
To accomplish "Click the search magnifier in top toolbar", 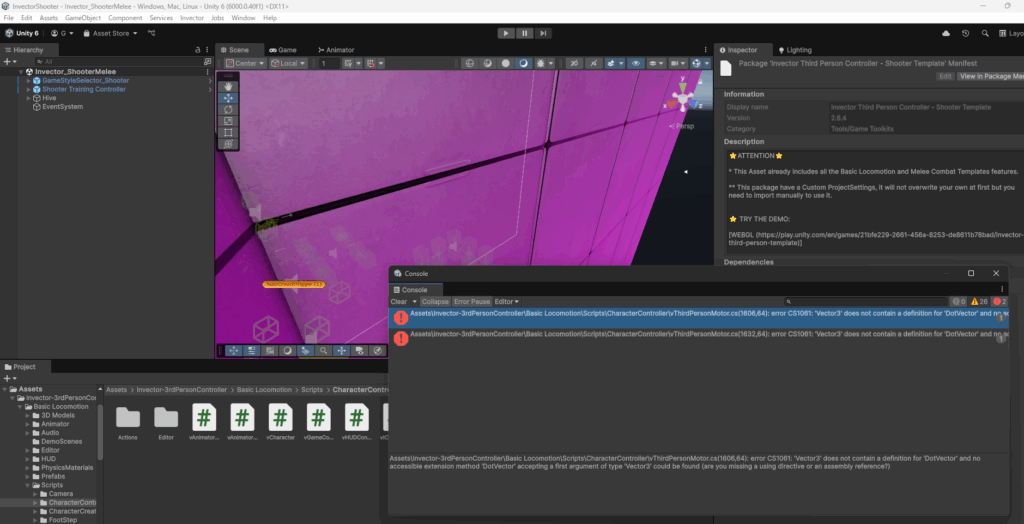I will (x=984, y=33).
